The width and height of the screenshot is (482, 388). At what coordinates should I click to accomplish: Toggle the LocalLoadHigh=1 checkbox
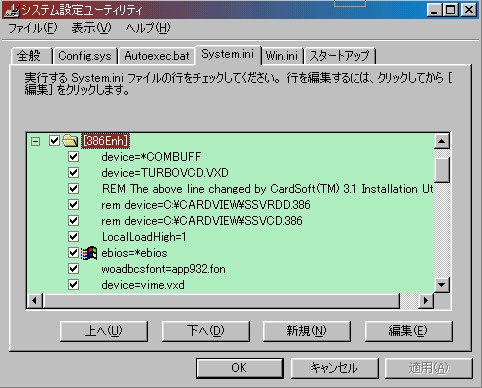[x=73, y=237]
